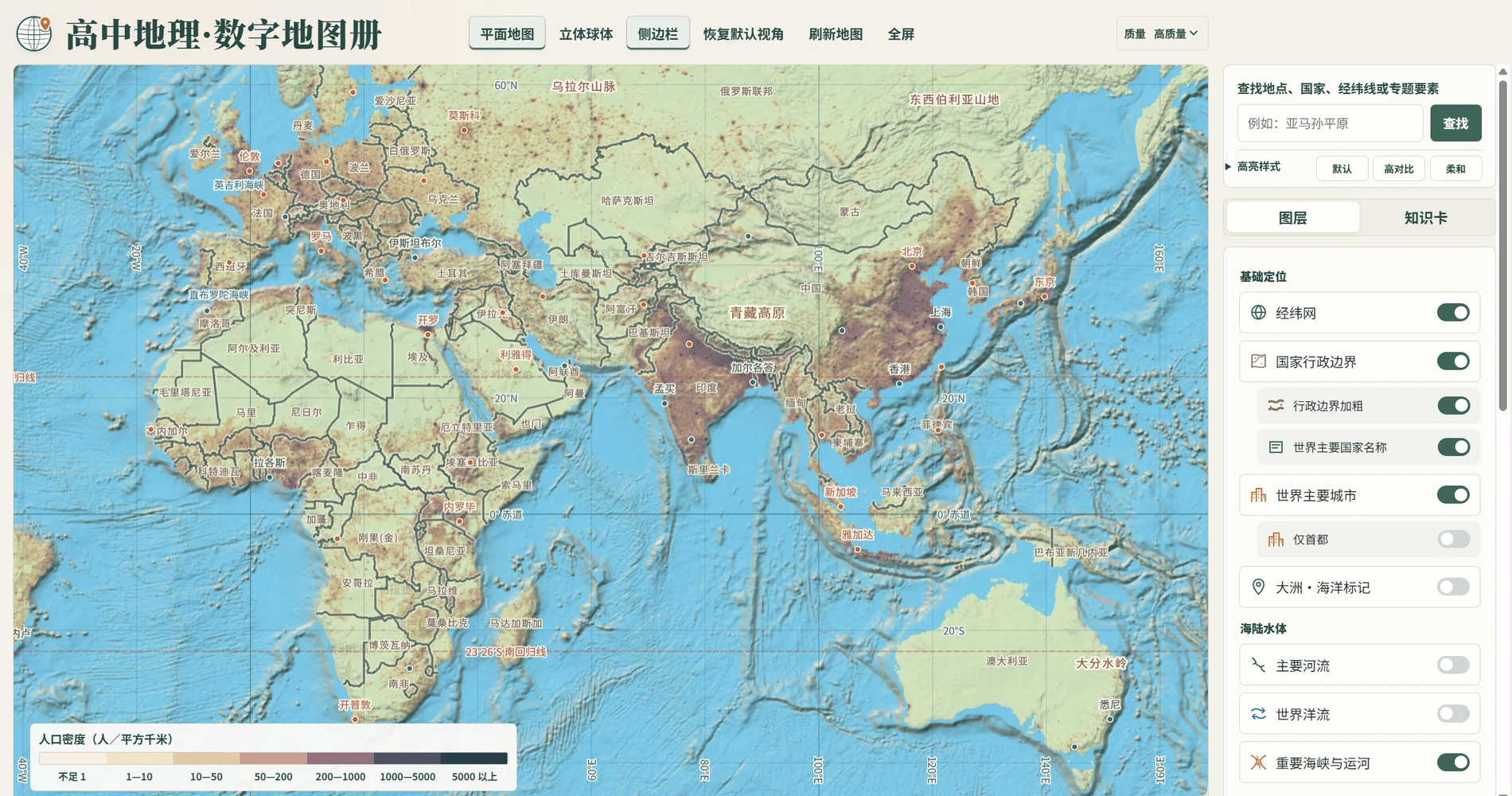Enable the 世界洋流 layer switch
This screenshot has width=1512, height=796.
[x=1453, y=714]
